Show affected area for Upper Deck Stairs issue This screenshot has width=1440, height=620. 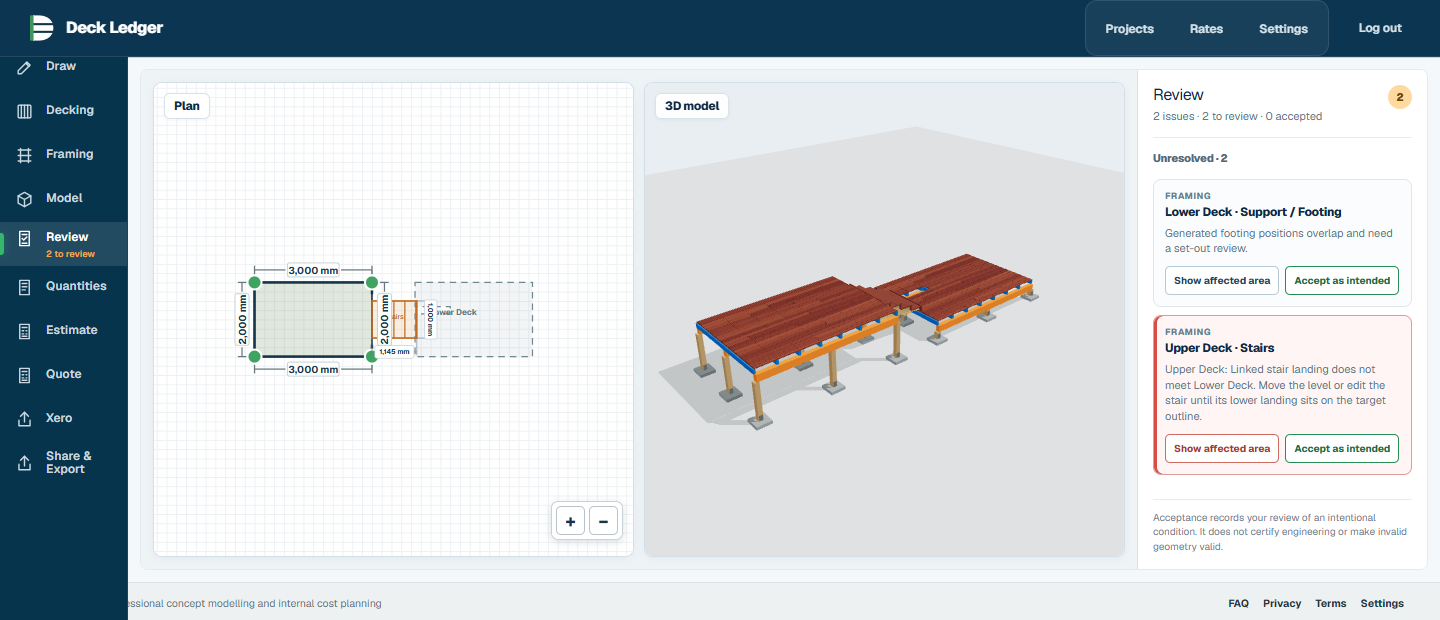pos(1222,449)
